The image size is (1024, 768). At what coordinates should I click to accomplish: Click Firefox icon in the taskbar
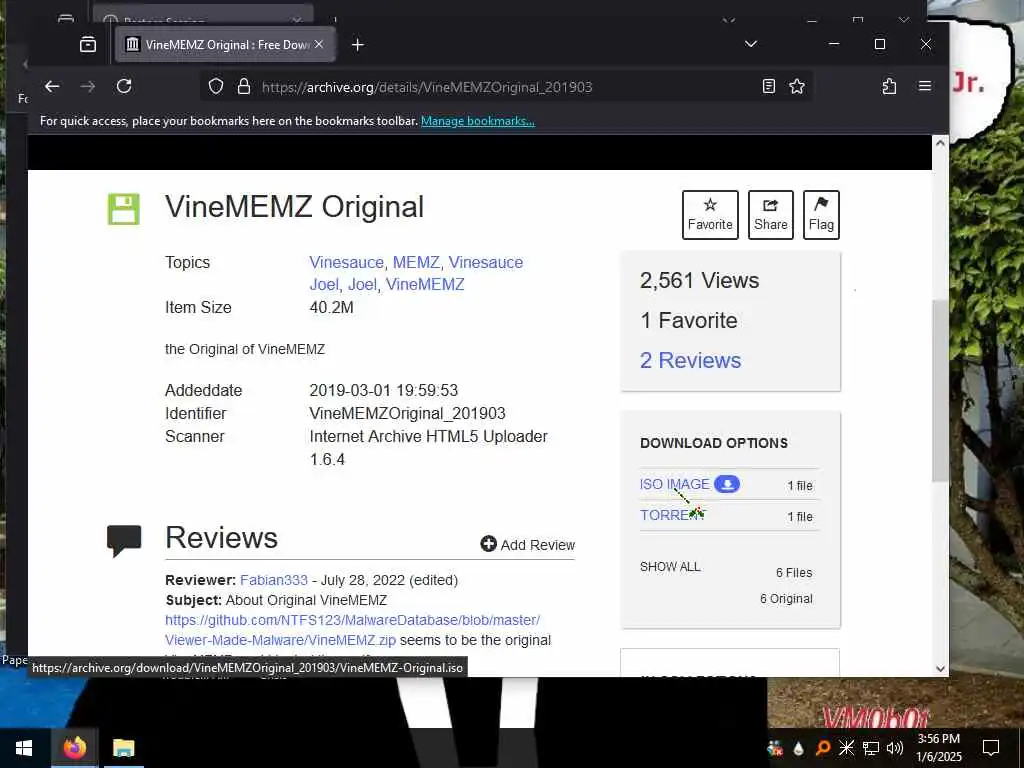74,748
